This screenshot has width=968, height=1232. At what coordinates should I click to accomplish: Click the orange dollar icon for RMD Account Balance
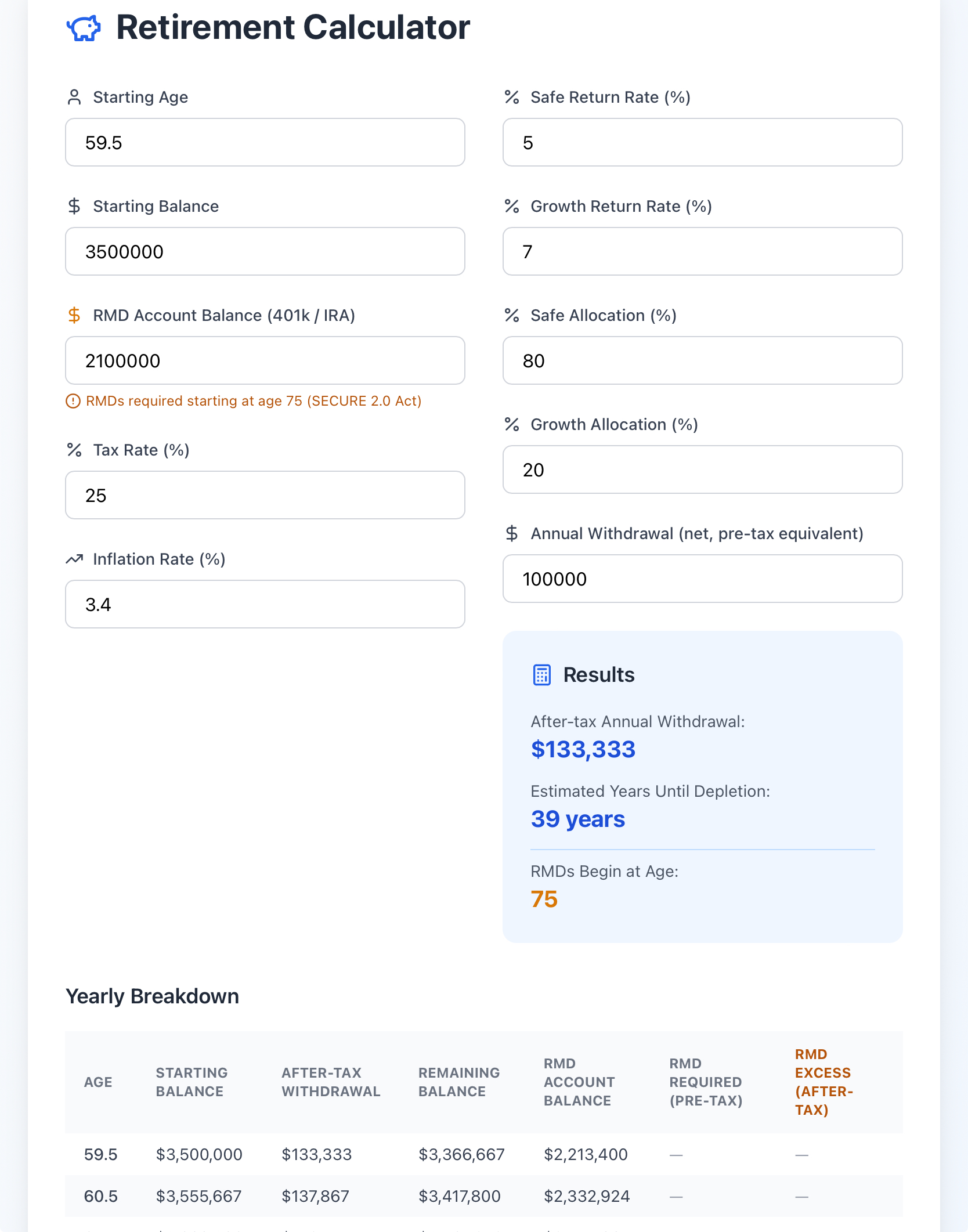pyautogui.click(x=74, y=315)
